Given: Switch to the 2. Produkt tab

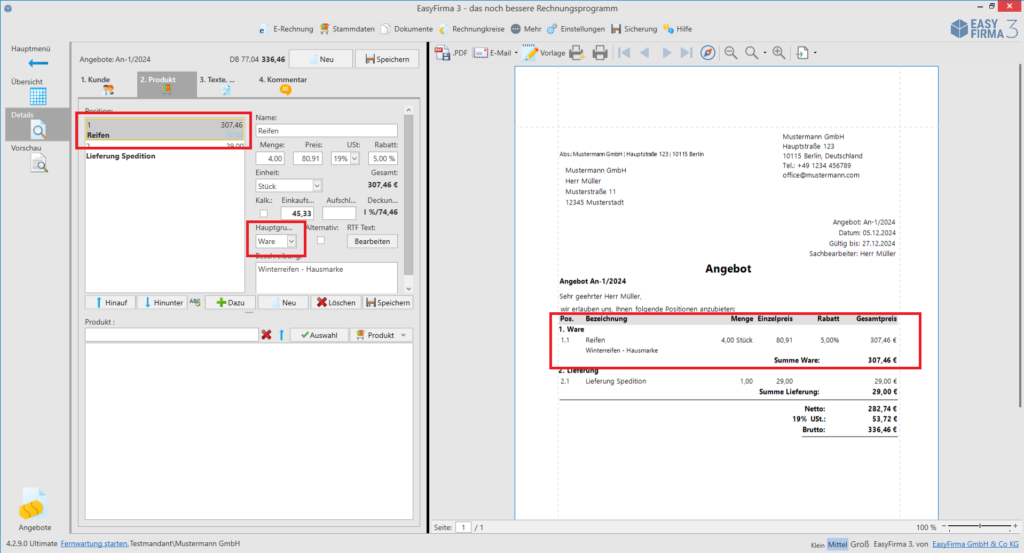Looking at the screenshot, I should point(167,85).
